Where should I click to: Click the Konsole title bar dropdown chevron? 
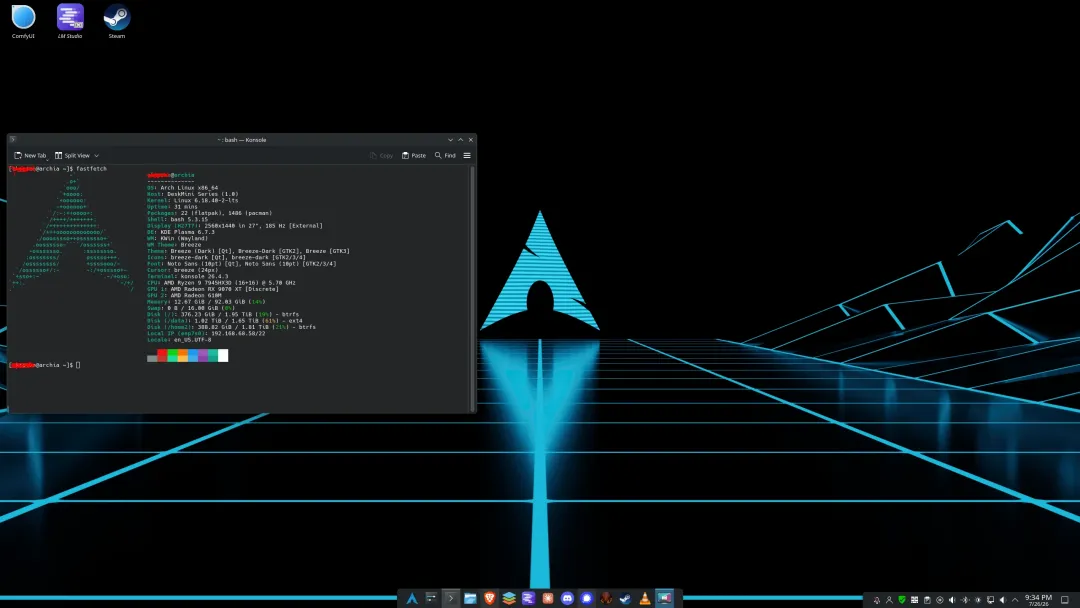click(450, 140)
